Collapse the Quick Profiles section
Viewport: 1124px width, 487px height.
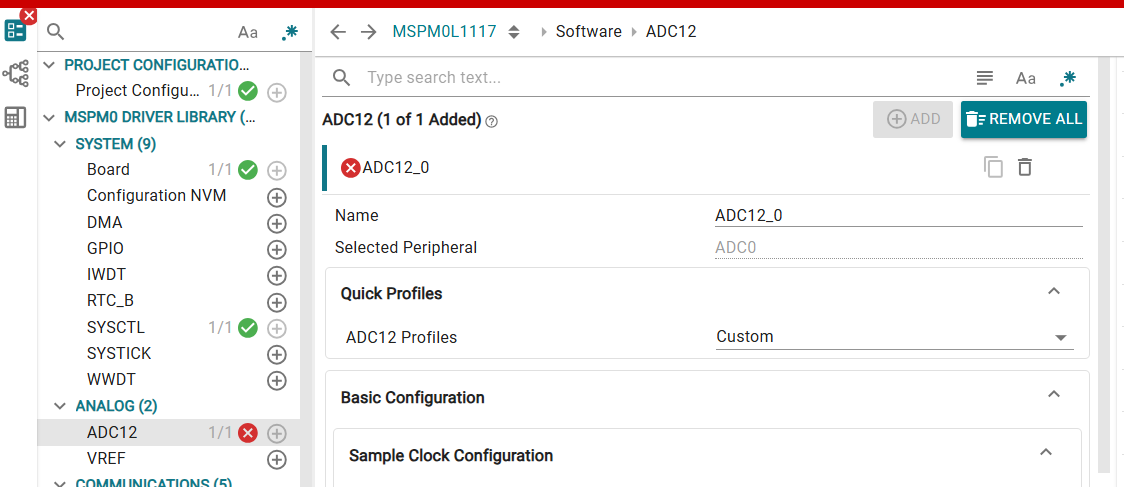(1053, 292)
